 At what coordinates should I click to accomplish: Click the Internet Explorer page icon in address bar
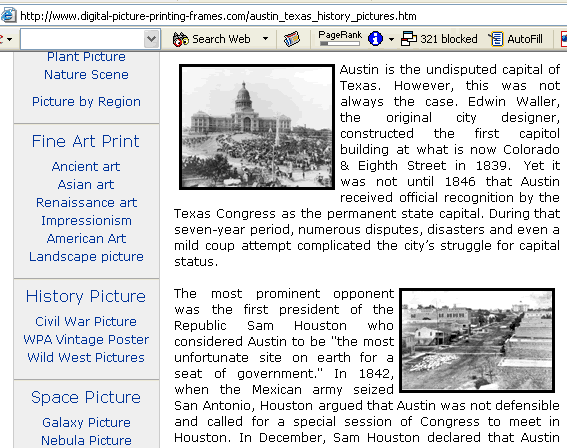point(8,16)
